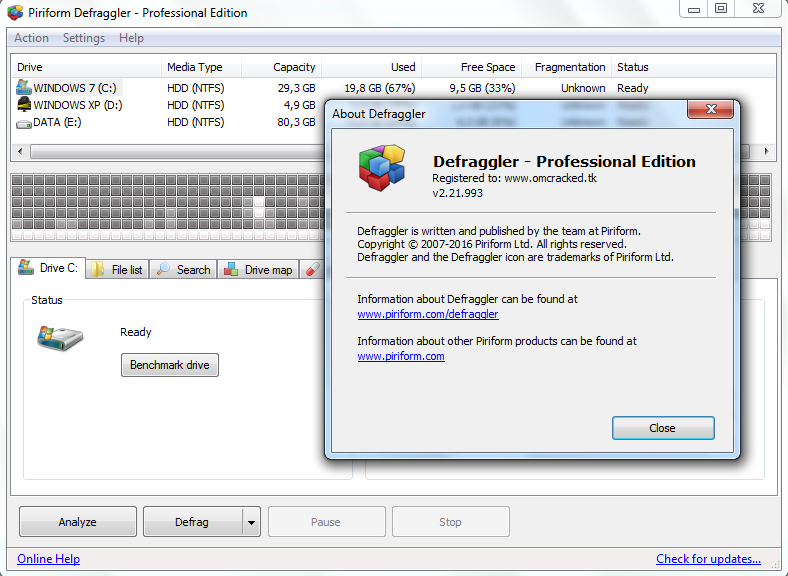Click 'HDD (NTFS)' in the WINDOWS XP row
Viewport: 788px width, 576px height.
point(195,105)
